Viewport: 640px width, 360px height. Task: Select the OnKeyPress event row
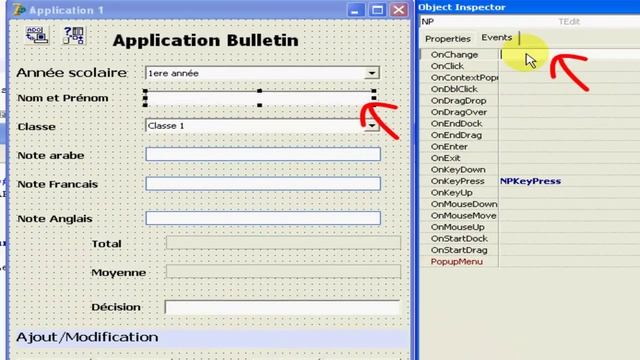(x=530, y=181)
